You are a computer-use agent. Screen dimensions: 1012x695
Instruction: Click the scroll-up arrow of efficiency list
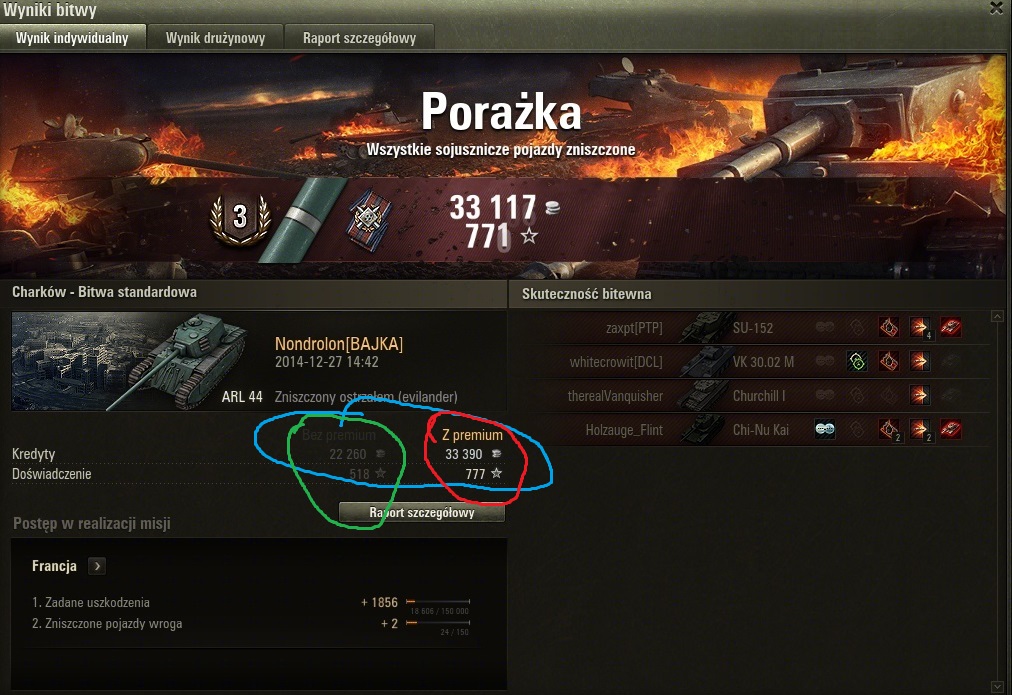coord(997,316)
